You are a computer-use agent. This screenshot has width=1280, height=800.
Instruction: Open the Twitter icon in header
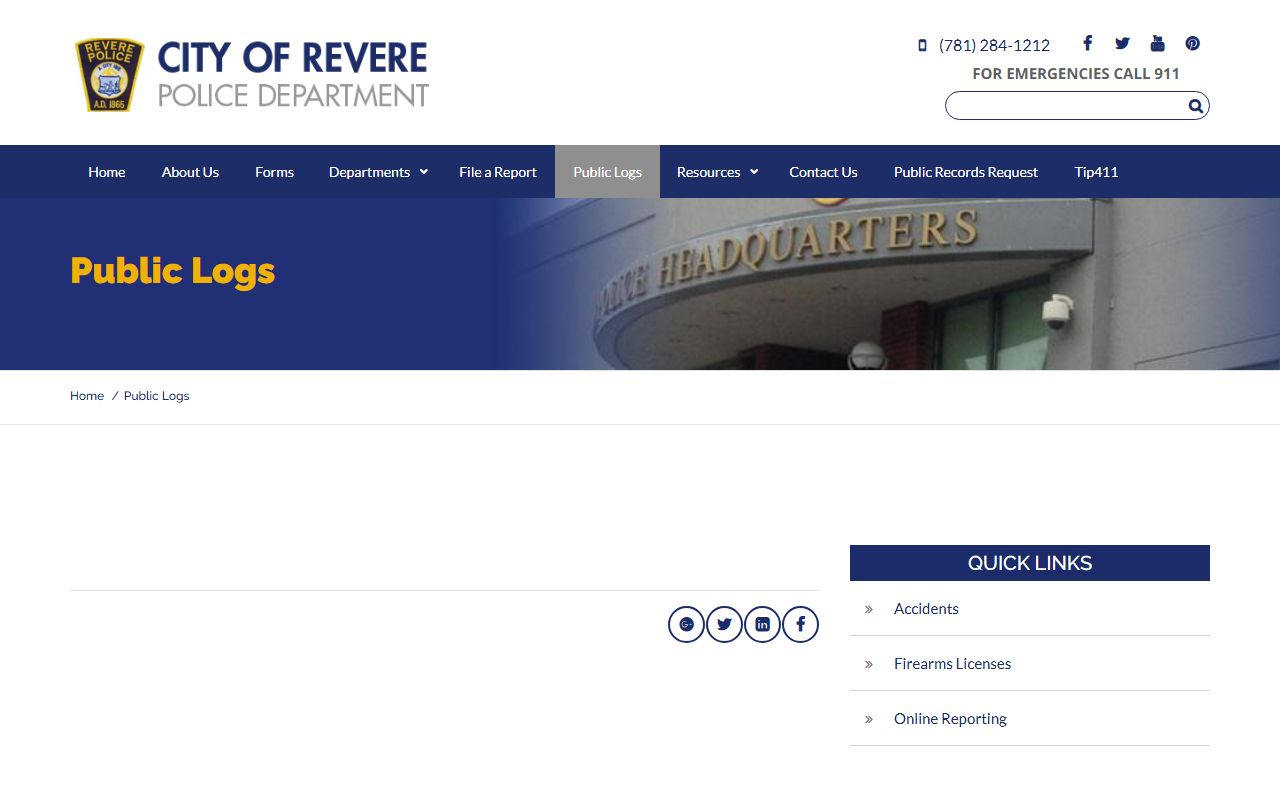coord(1122,43)
